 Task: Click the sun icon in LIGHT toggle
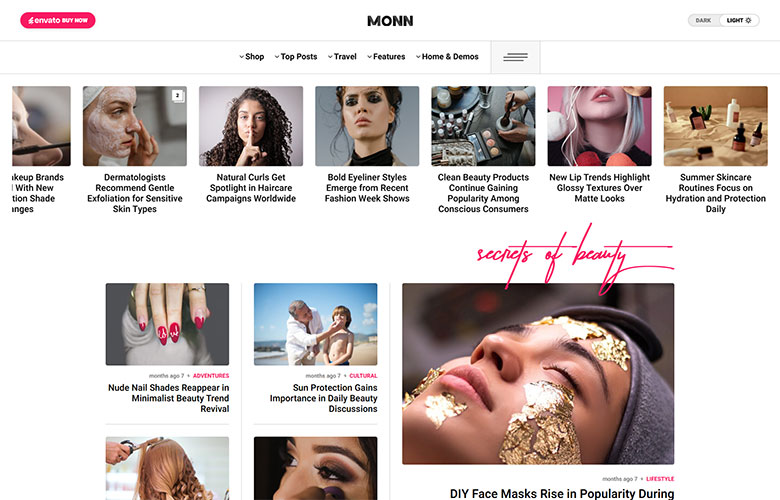749,20
